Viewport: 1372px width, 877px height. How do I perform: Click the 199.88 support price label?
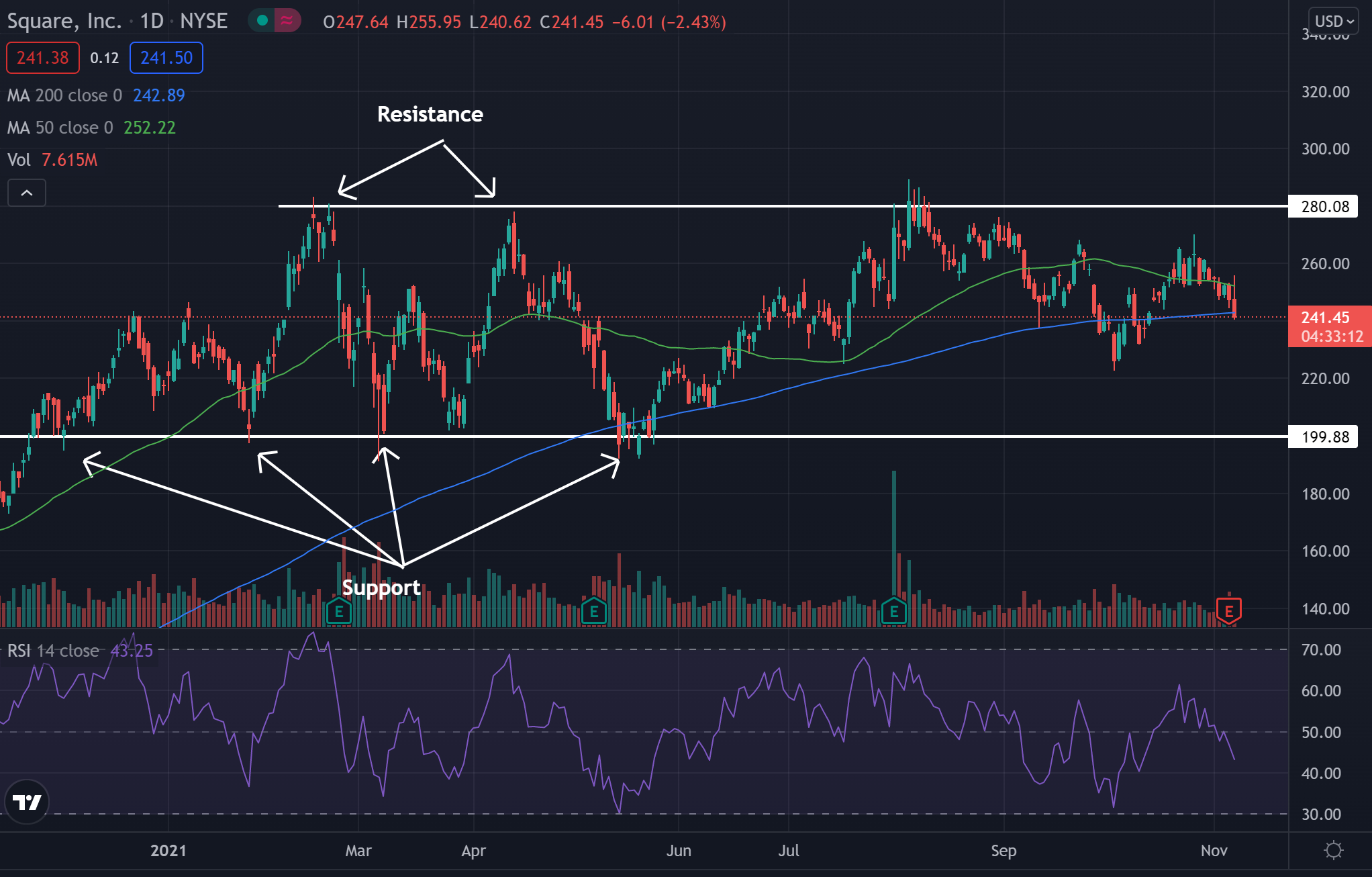pos(1323,436)
